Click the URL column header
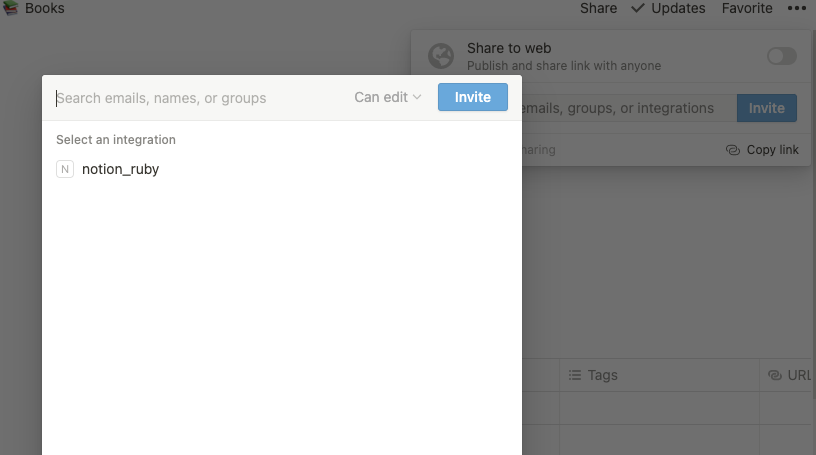Viewport: 816px width, 455px height. pyautogui.click(x=787, y=375)
